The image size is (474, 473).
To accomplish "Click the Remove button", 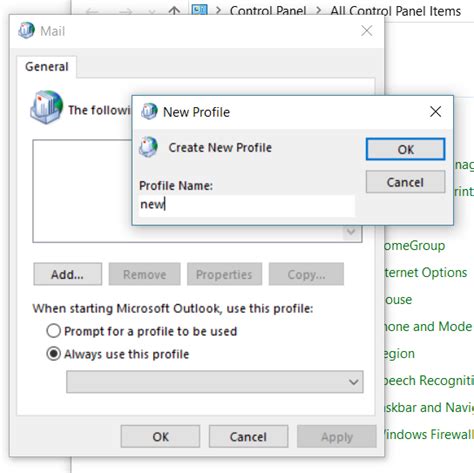I will 144,274.
